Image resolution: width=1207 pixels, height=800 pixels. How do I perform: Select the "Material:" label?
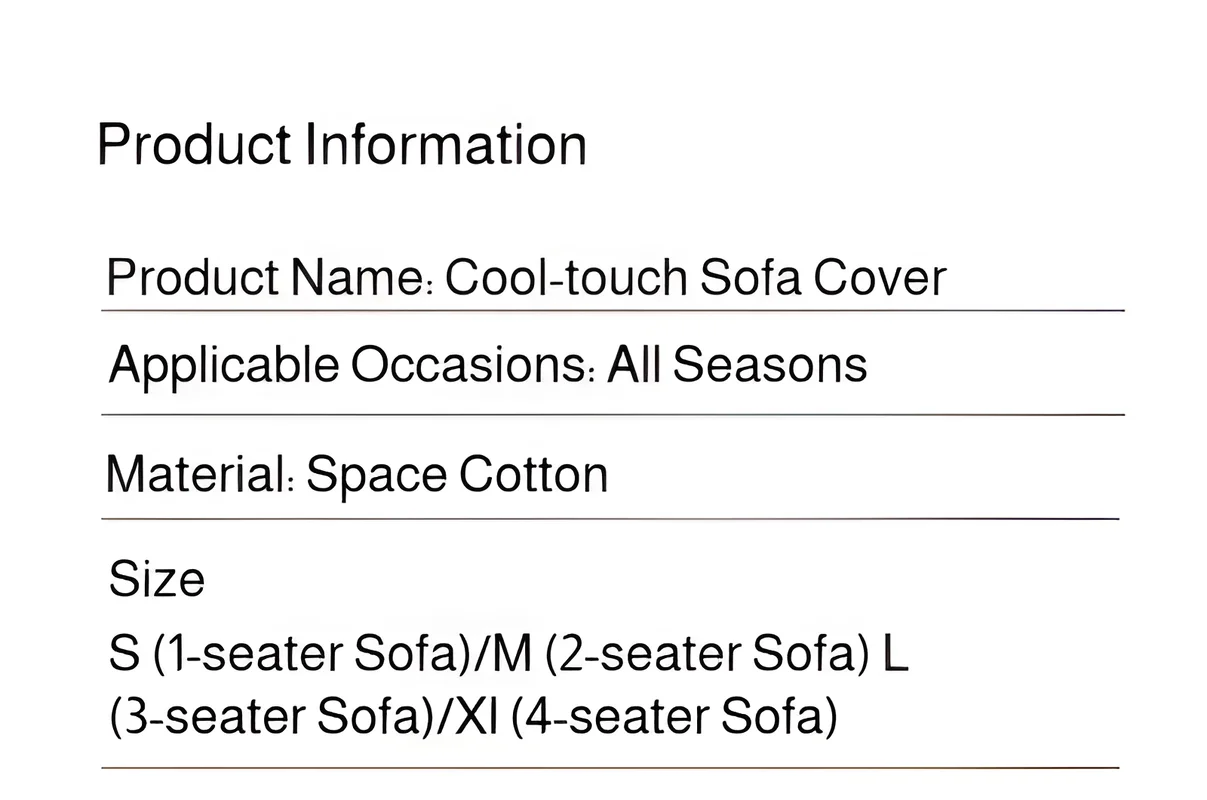[x=200, y=474]
